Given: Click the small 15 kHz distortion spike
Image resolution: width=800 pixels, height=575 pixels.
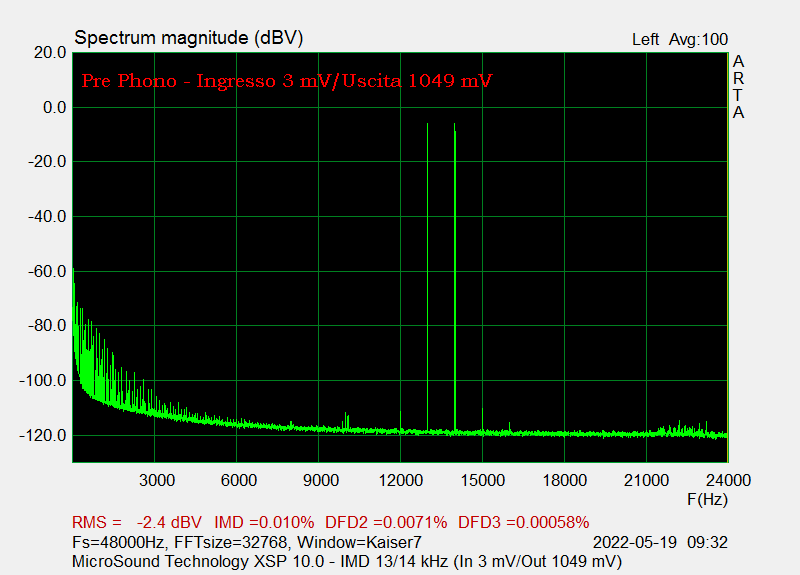Looking at the screenshot, I should click(x=483, y=419).
